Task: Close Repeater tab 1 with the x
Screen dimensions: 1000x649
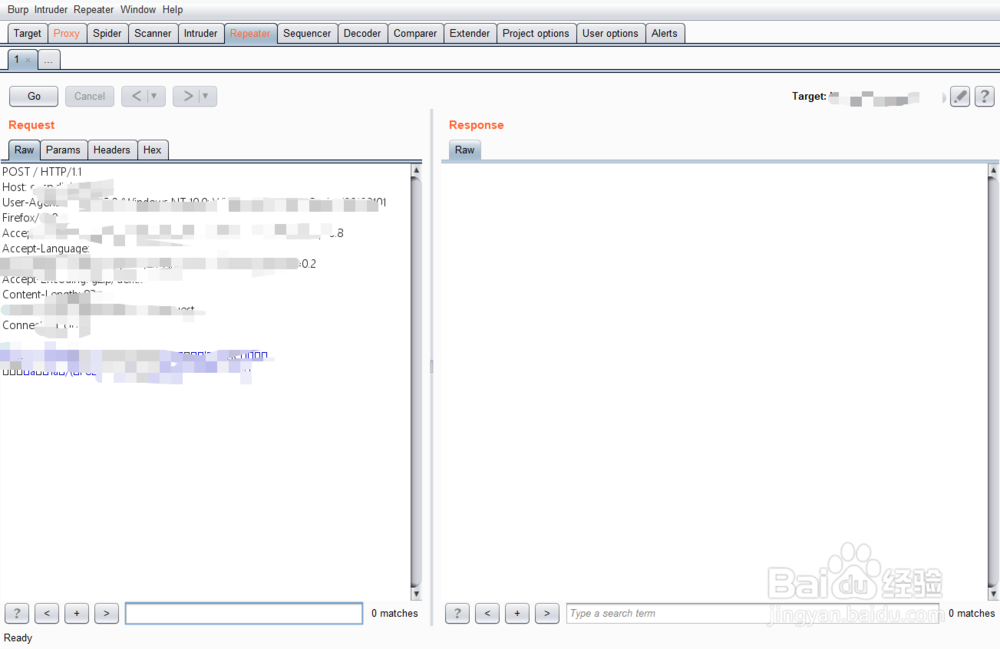Action: 28,60
